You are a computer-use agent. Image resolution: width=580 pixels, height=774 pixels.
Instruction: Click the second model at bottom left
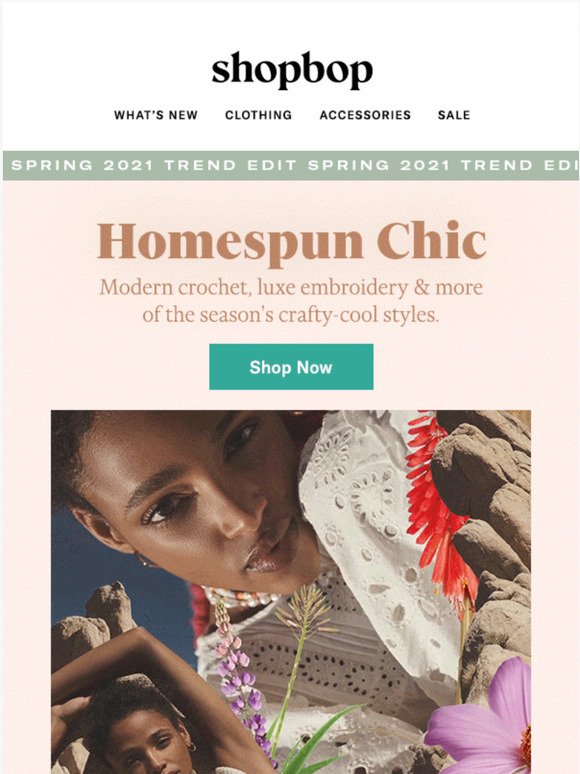[x=138, y=731]
